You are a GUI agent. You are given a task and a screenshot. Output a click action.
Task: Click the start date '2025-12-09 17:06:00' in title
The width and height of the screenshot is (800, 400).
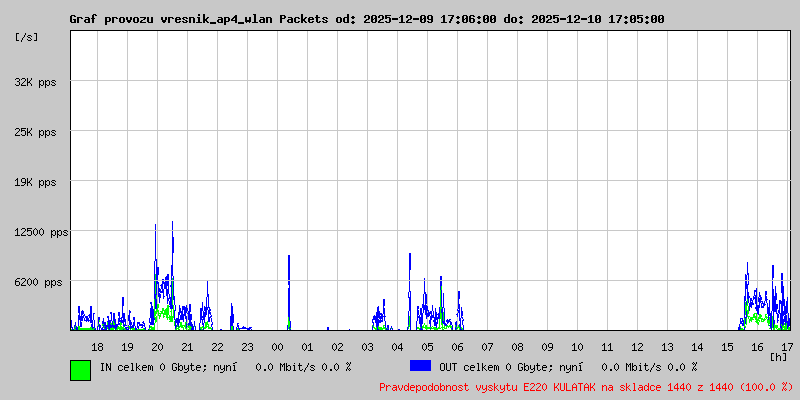430,19
